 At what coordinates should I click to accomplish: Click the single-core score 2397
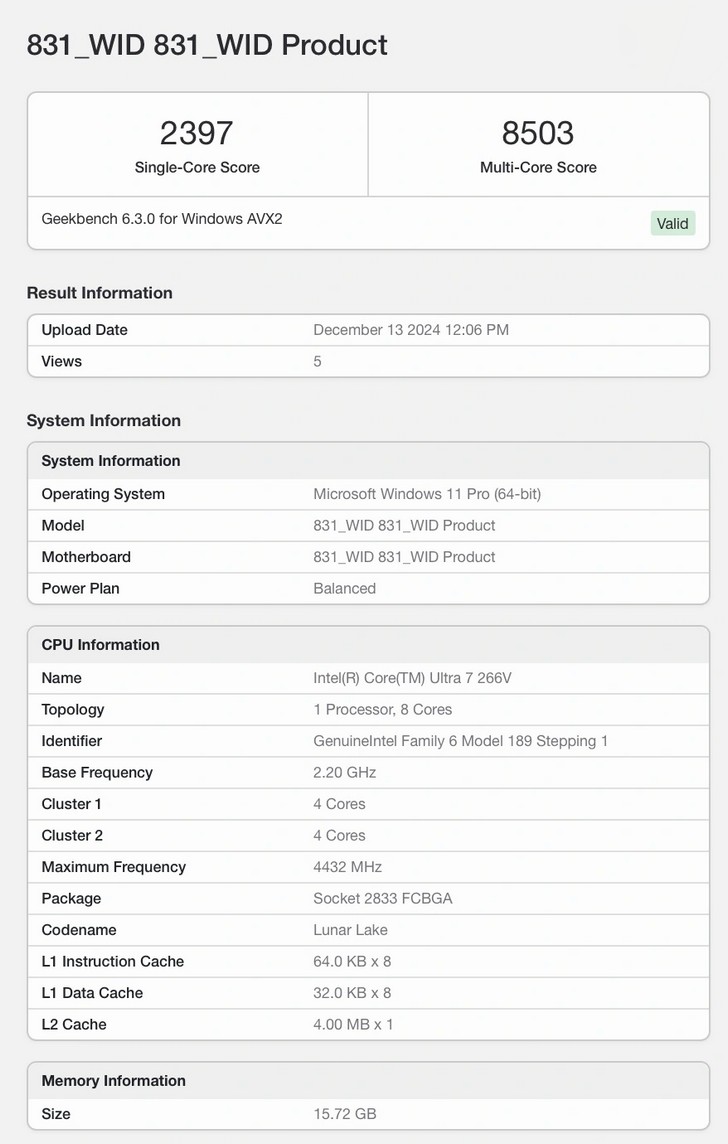(197, 133)
